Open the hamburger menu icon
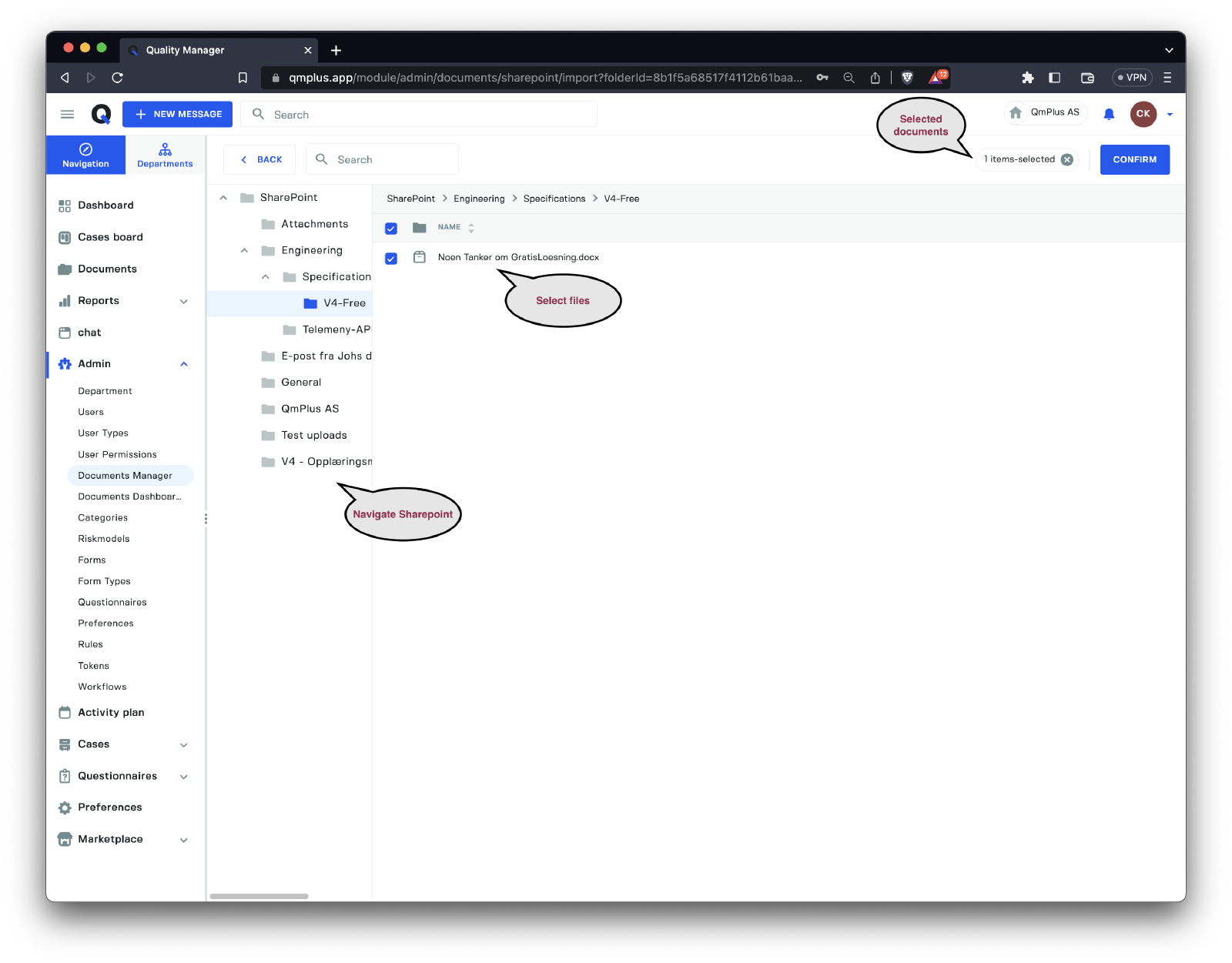 tap(68, 114)
